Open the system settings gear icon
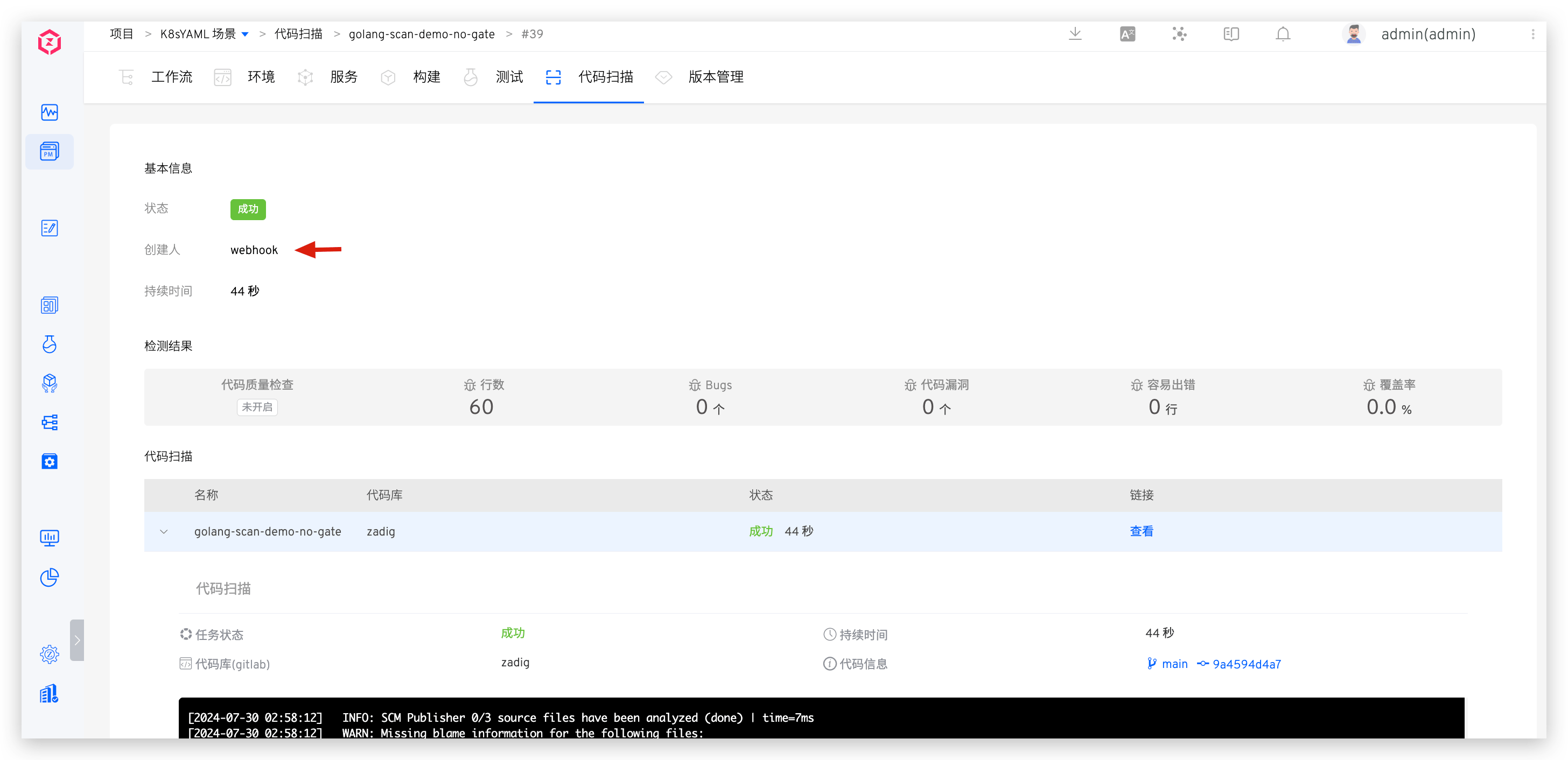Viewport: 1568px width, 760px height. pos(50,654)
